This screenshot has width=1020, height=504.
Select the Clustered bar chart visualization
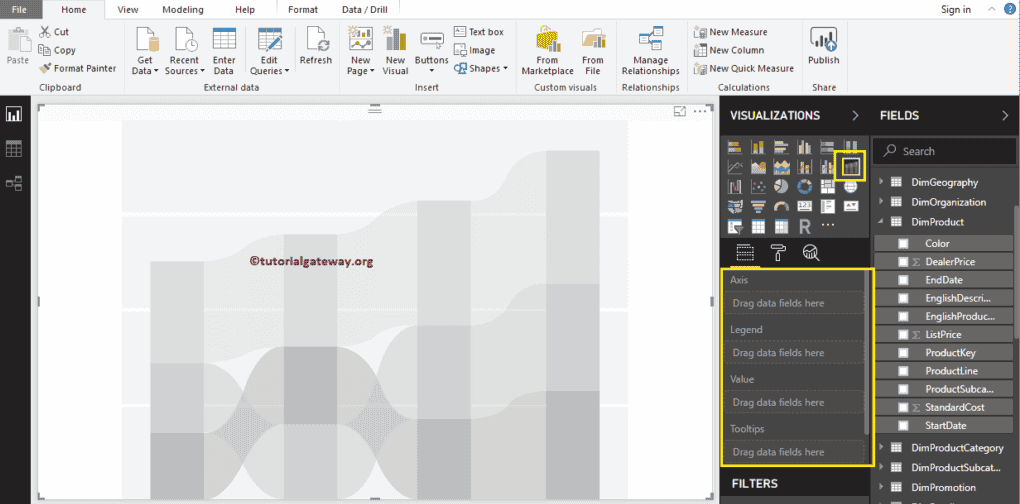tap(781, 147)
